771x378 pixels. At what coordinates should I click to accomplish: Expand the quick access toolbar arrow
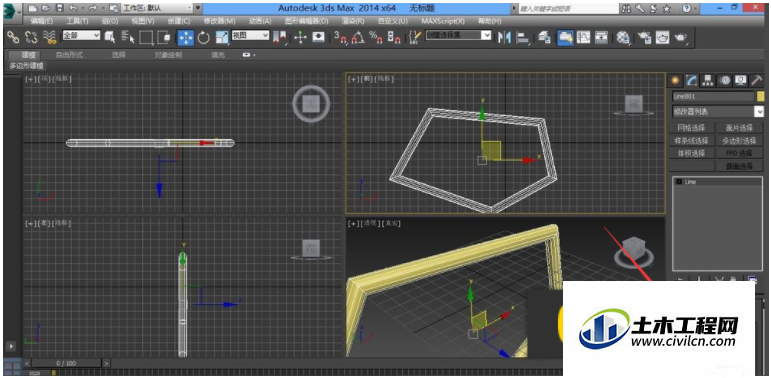(x=198, y=8)
